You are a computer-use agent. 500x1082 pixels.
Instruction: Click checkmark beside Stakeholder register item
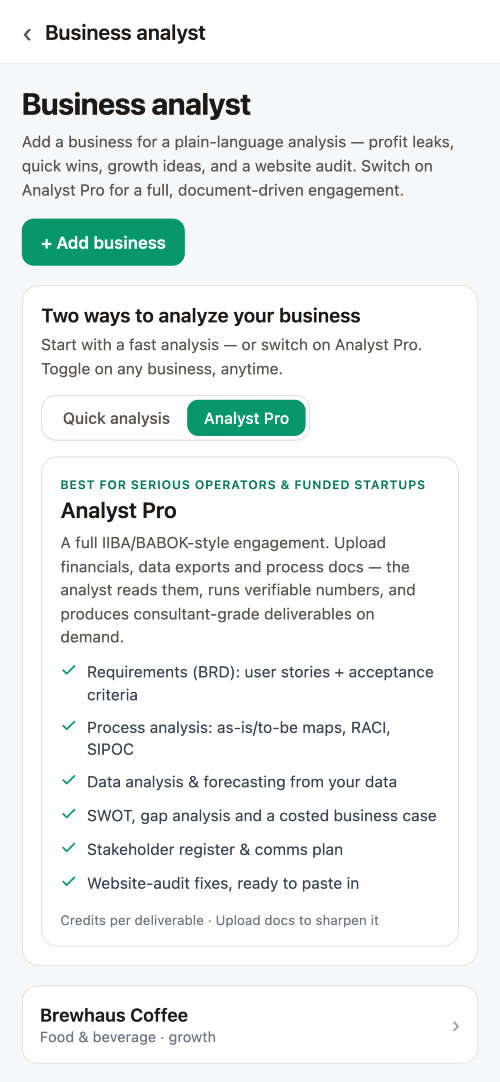click(x=68, y=848)
